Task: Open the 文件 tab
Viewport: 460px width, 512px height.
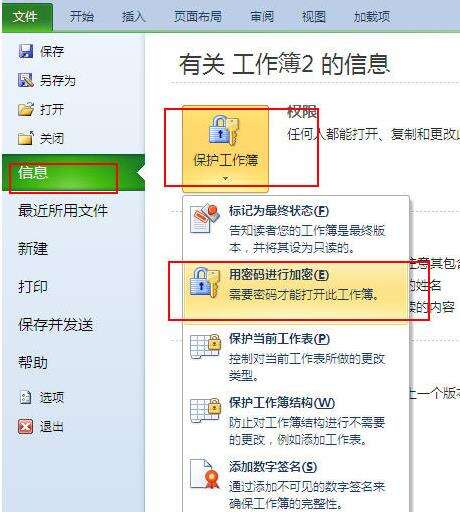Action: [27, 17]
